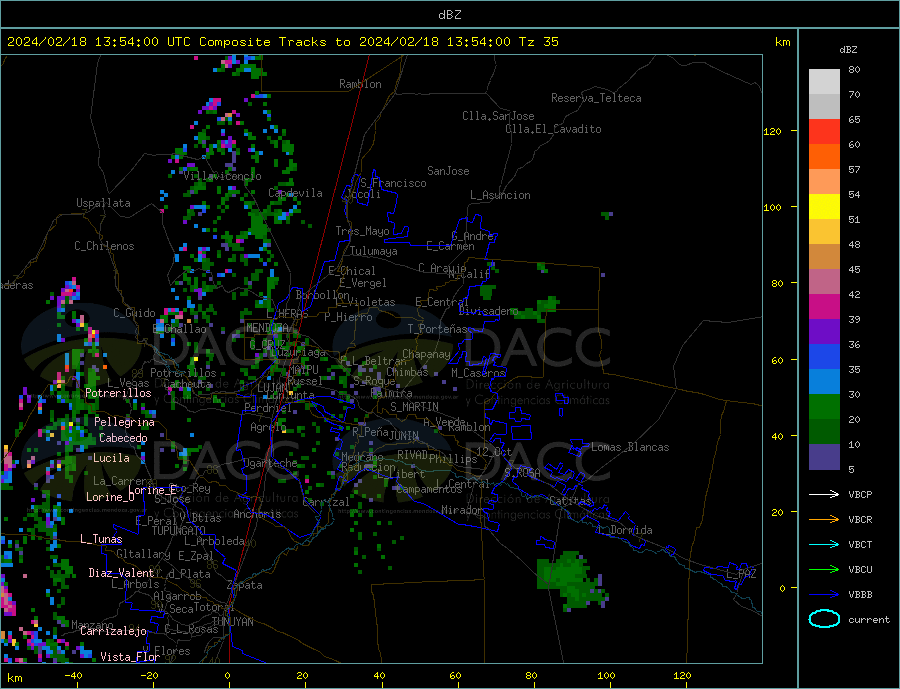
Task: Click the 'current' legend label
Action: (x=869, y=620)
